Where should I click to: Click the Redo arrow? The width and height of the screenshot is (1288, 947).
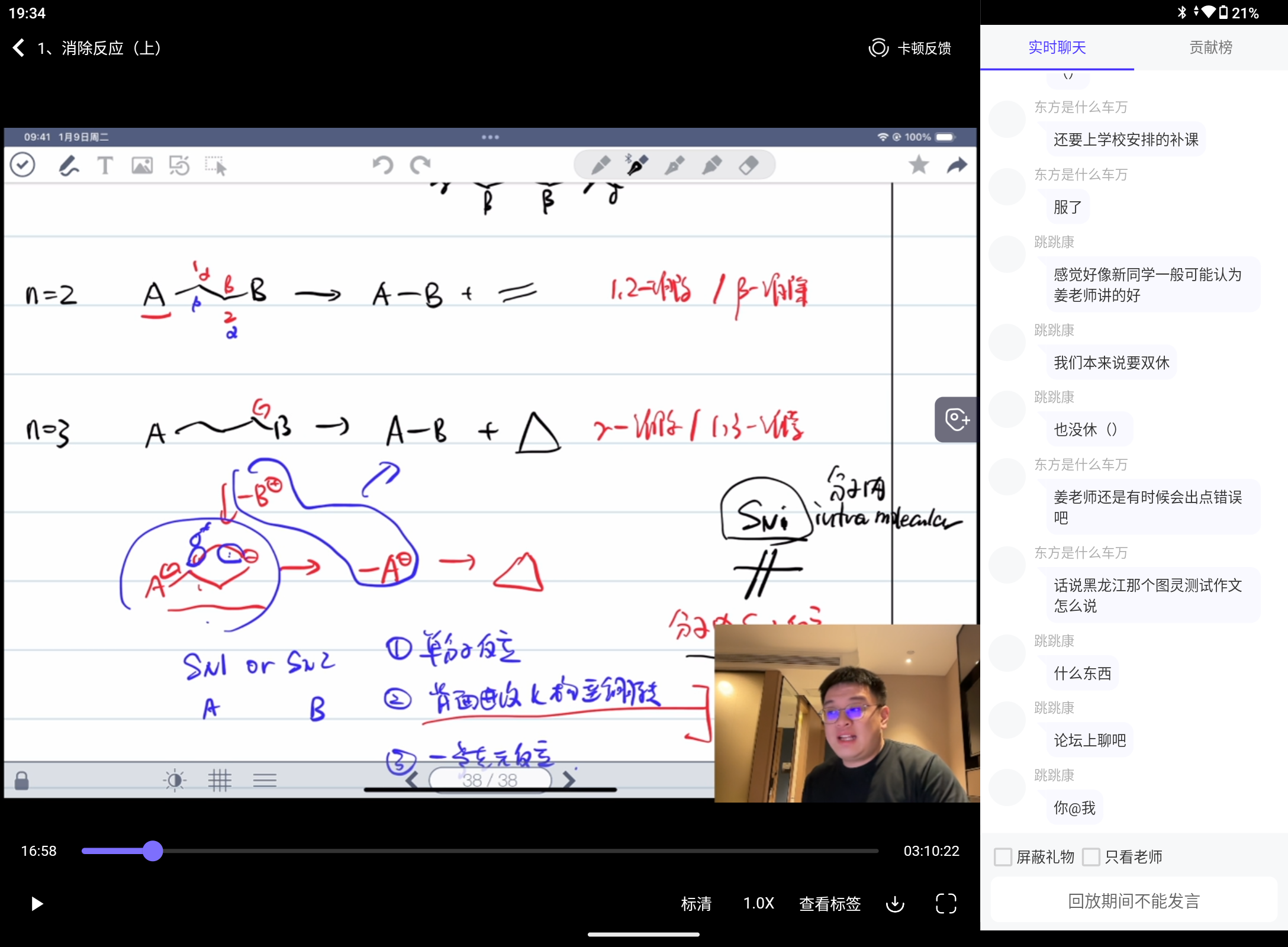[x=420, y=165]
